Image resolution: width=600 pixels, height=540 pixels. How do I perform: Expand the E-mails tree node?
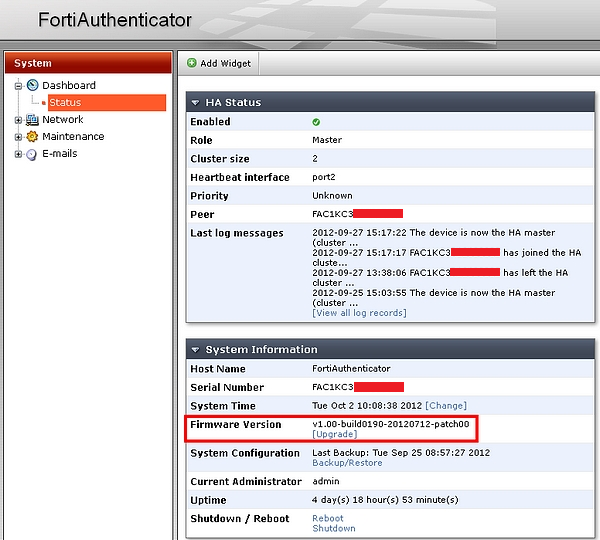[x=18, y=154]
